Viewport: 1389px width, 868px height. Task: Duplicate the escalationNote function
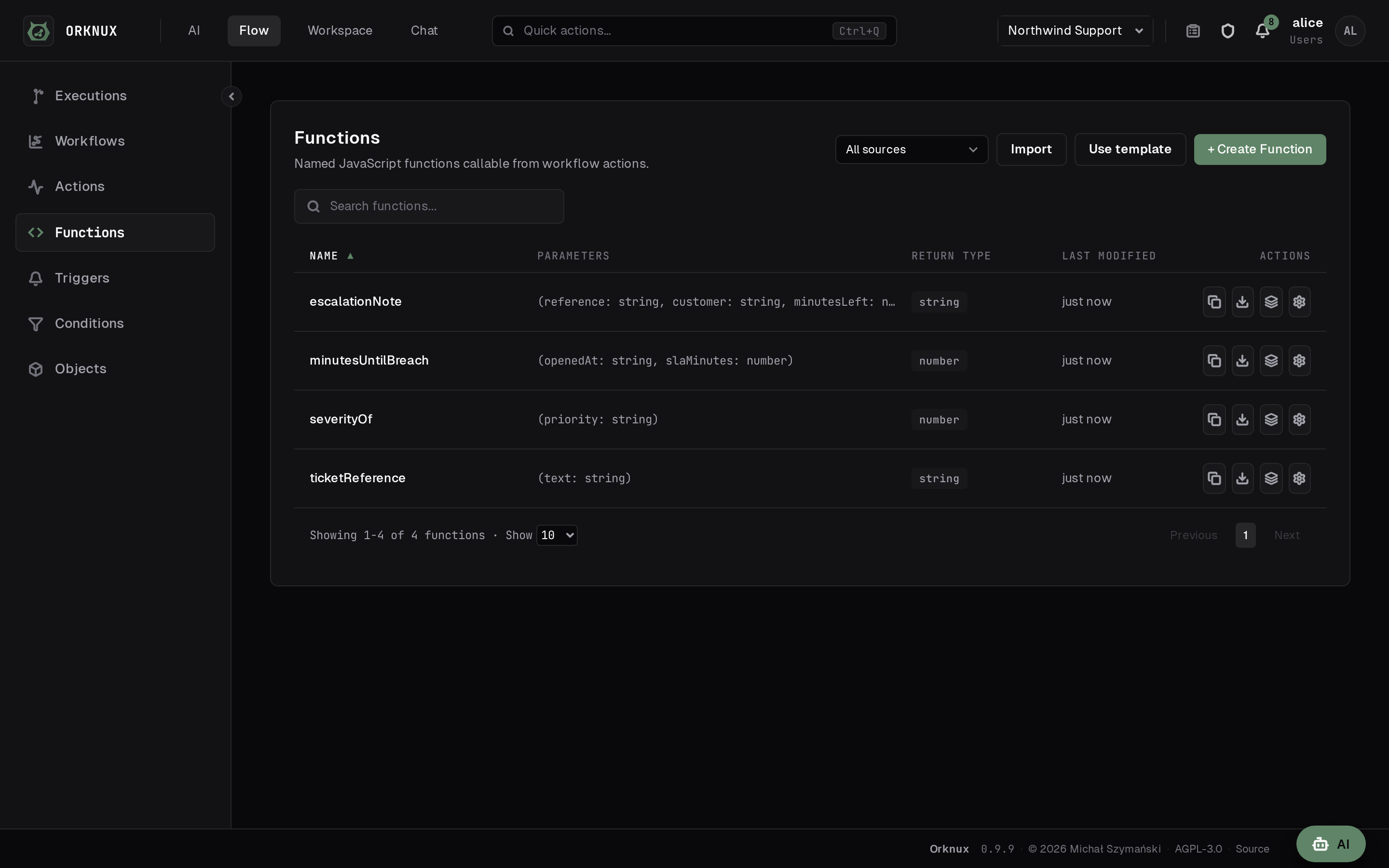(1214, 302)
